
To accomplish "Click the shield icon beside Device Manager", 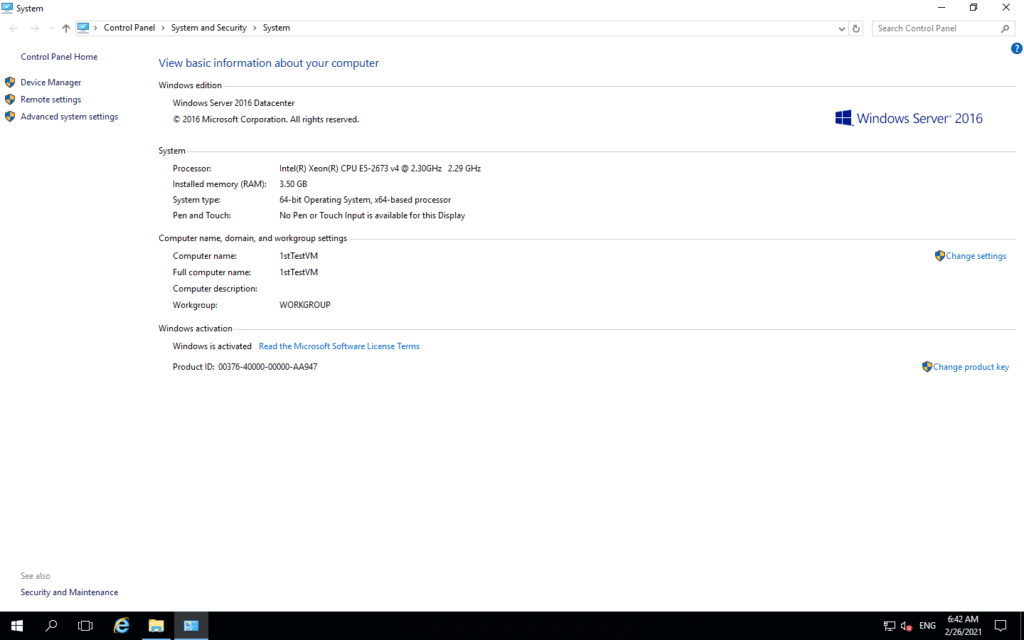I will 10,82.
